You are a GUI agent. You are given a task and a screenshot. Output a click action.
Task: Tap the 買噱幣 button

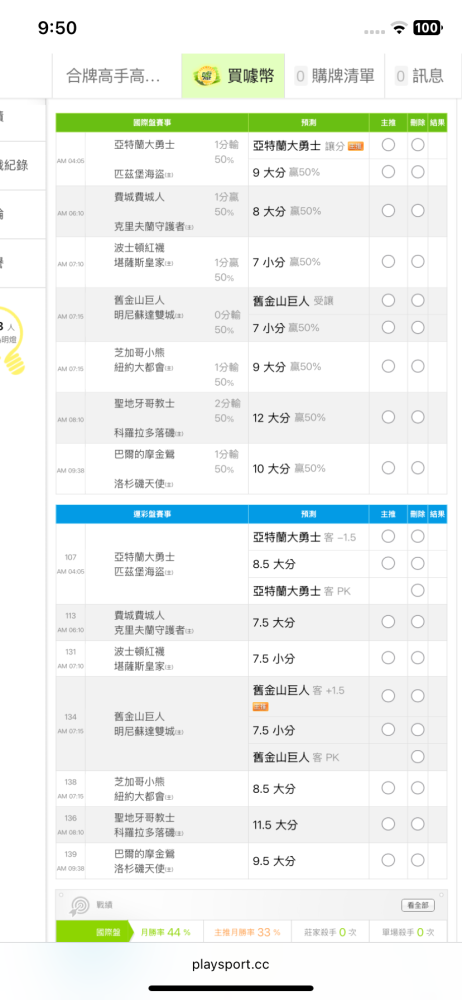233,76
